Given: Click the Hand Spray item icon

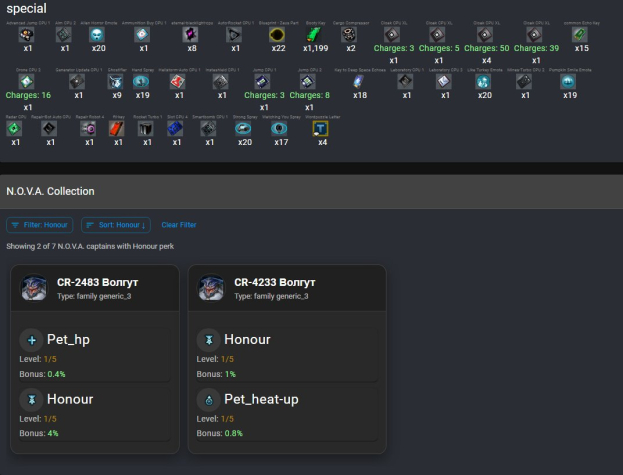Looking at the screenshot, I should [x=142, y=82].
